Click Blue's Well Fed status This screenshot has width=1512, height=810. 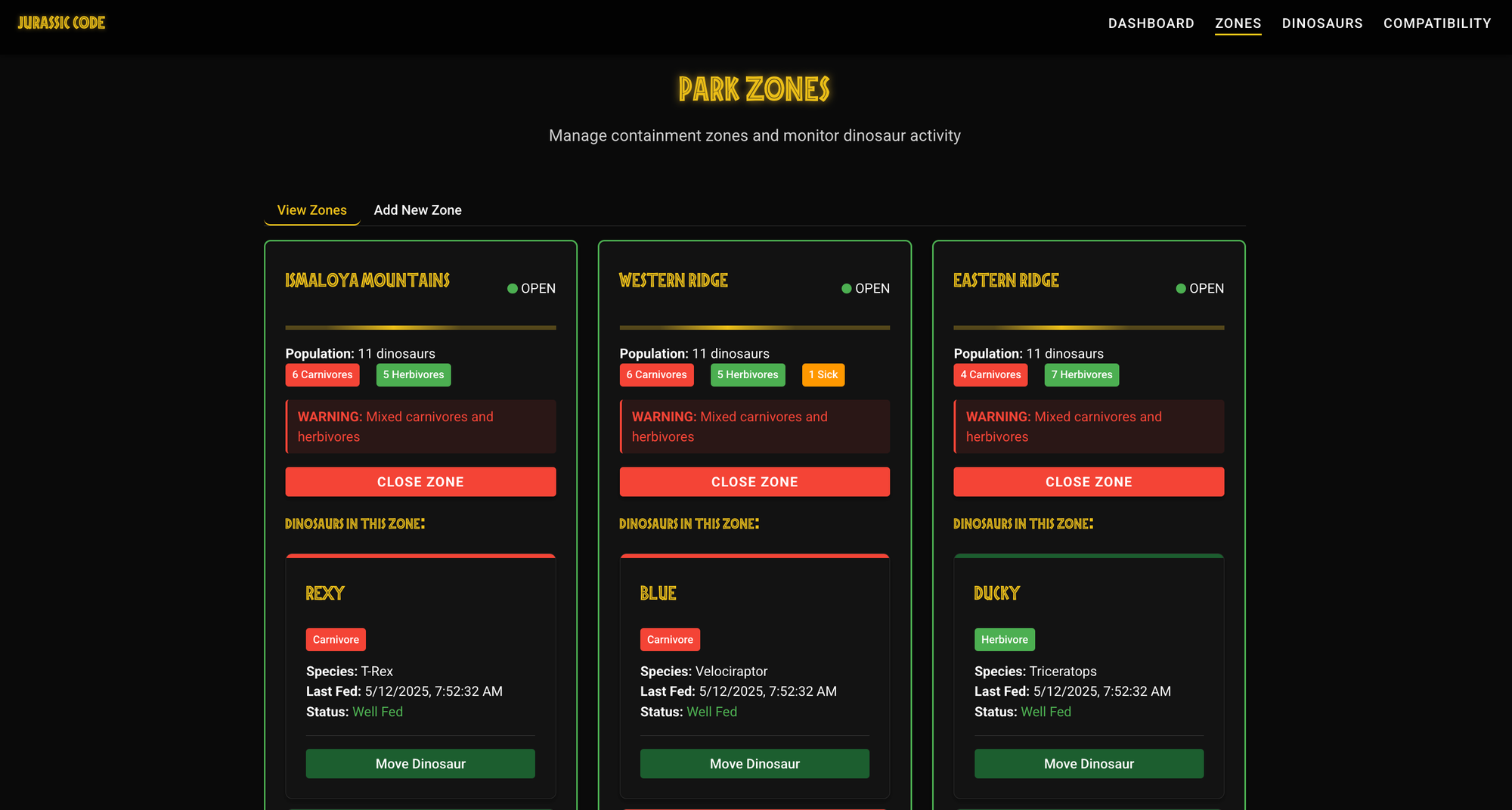(x=711, y=712)
